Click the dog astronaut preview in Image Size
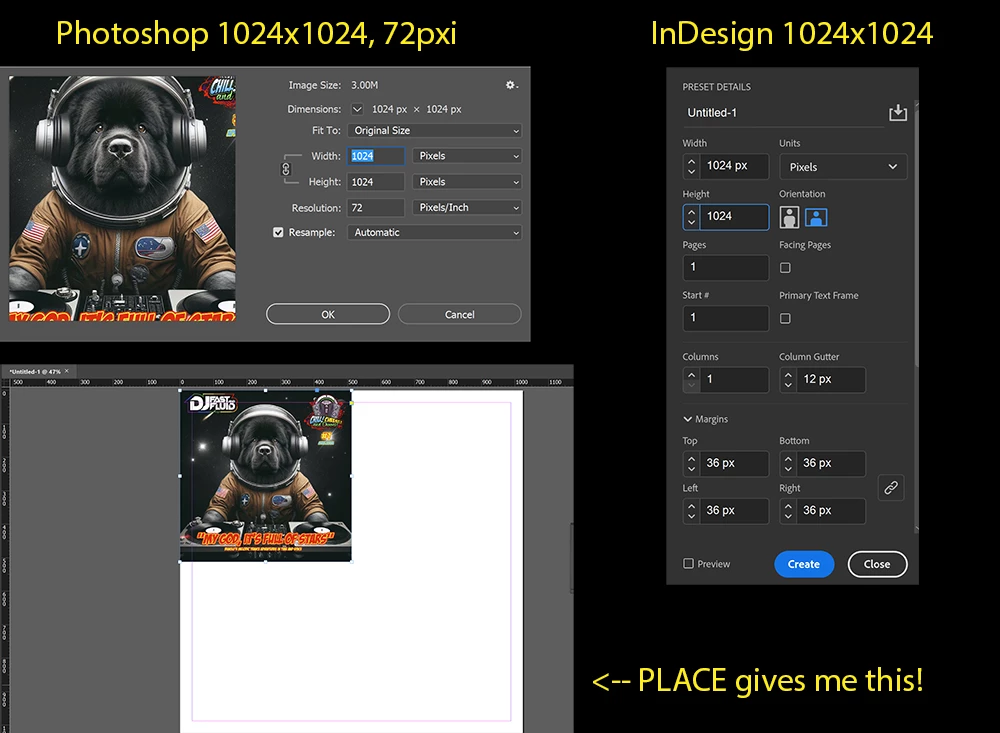This screenshot has width=1000, height=733. point(122,198)
